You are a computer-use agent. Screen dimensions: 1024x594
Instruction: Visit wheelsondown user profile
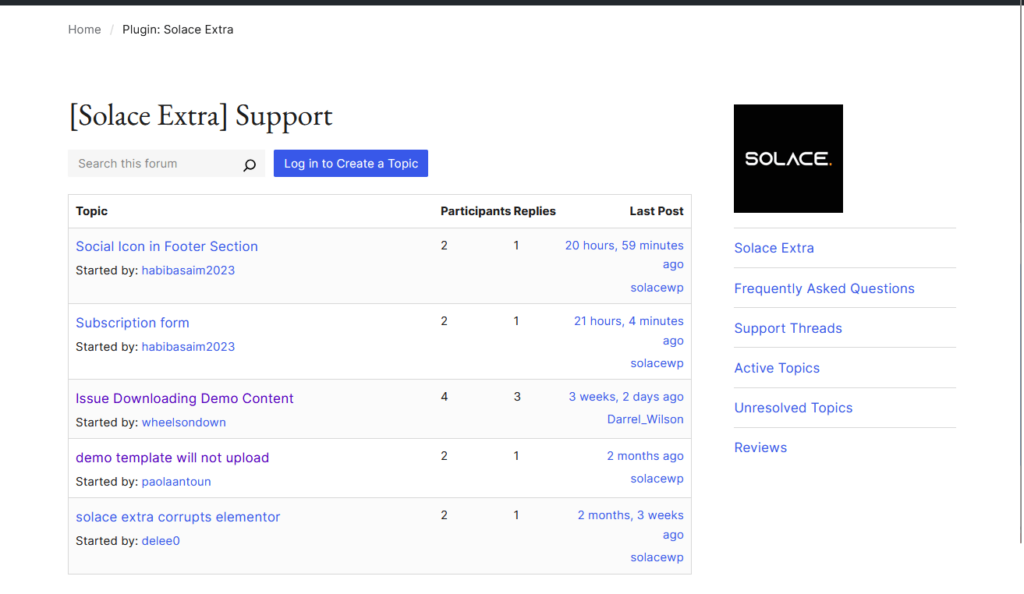coord(184,422)
